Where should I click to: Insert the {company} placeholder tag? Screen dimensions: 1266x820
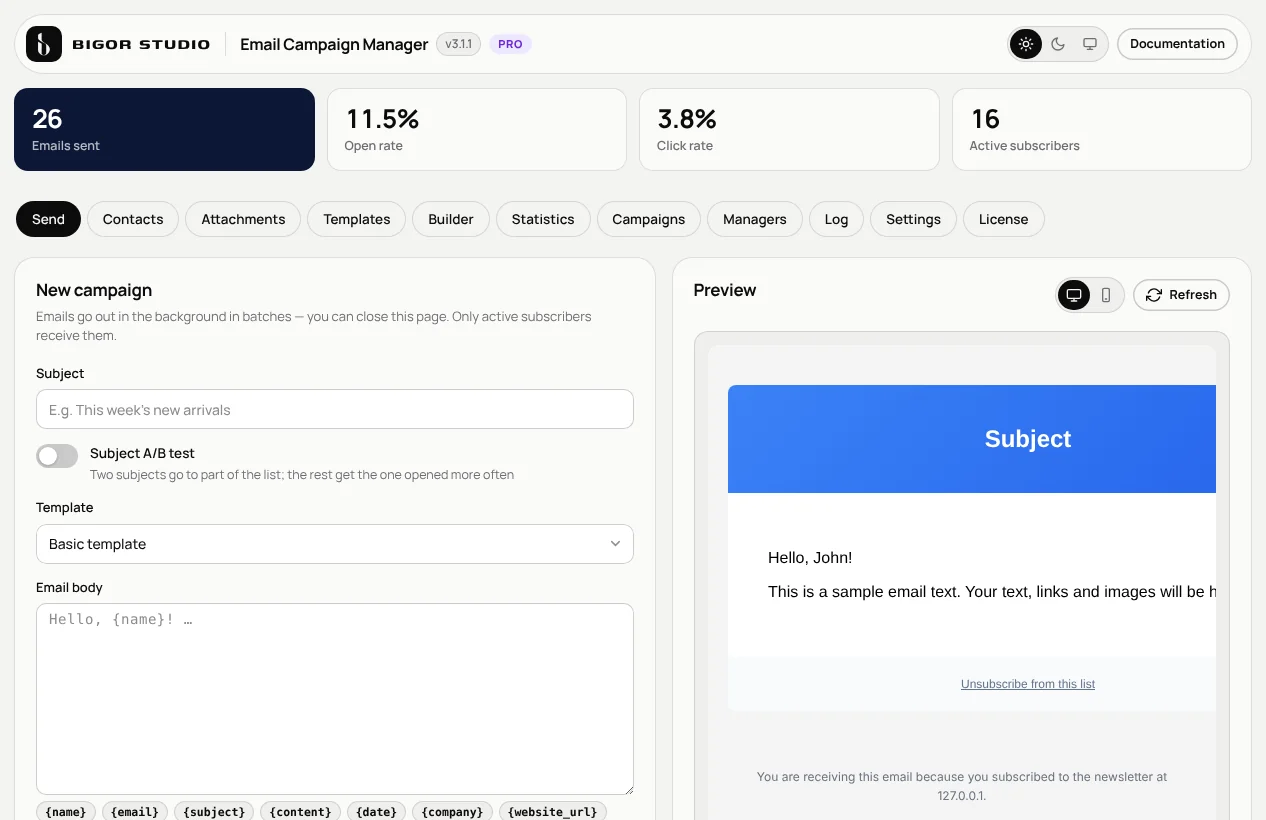tap(453, 811)
